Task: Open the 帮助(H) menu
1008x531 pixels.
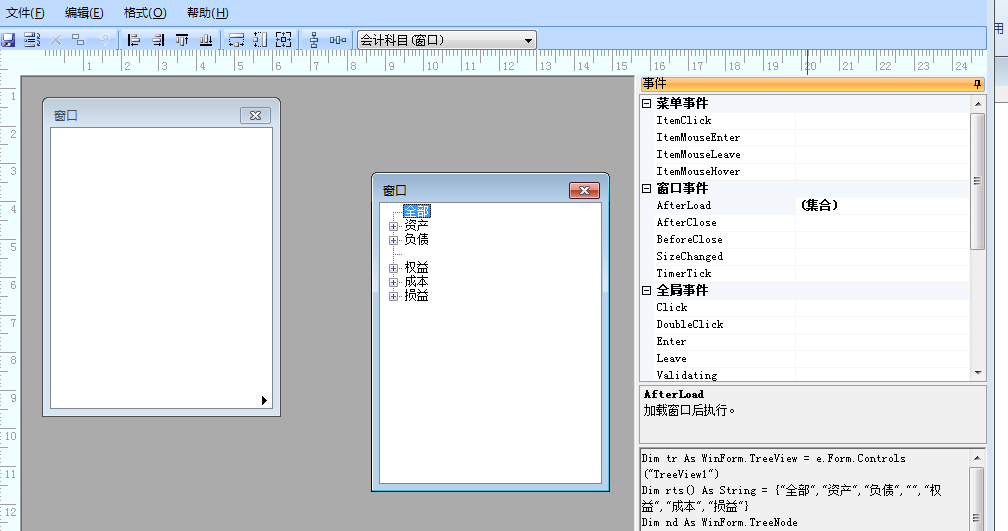Action: [207, 13]
